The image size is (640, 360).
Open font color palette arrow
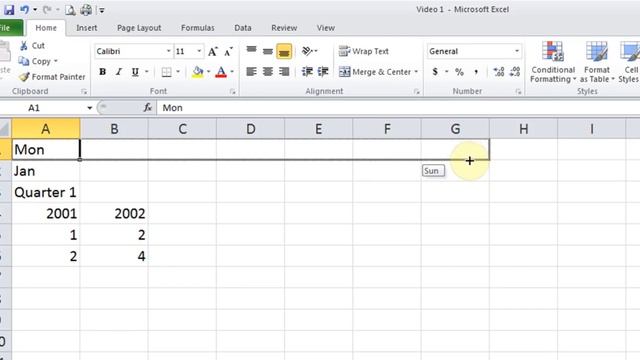[232, 72]
